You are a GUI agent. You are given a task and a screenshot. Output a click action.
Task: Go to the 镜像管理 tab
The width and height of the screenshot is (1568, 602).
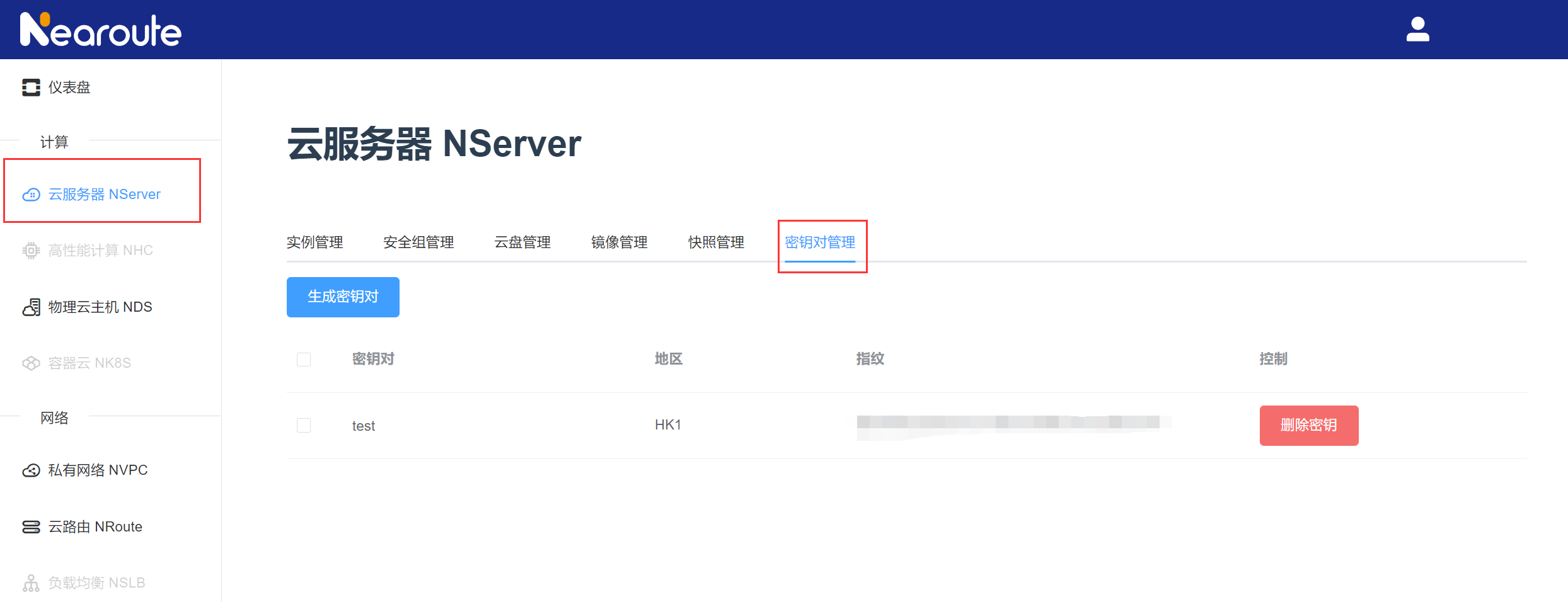pos(619,242)
